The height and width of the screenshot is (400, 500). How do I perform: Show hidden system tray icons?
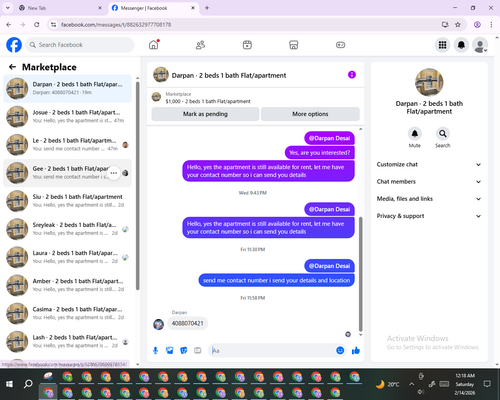tap(412, 384)
